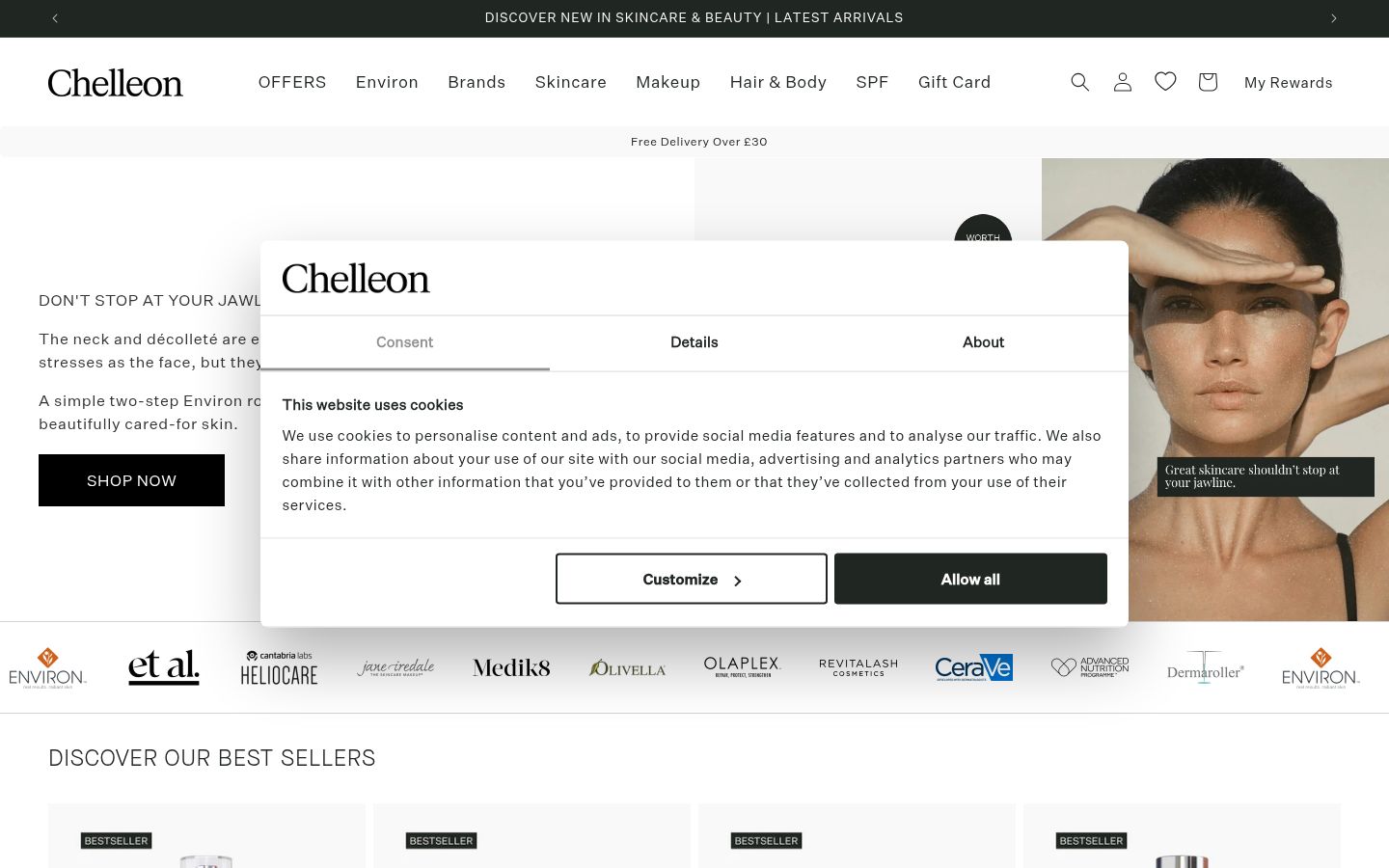Select the CeraVe brand logo
Image resolution: width=1389 pixels, height=868 pixels.
coord(974,667)
